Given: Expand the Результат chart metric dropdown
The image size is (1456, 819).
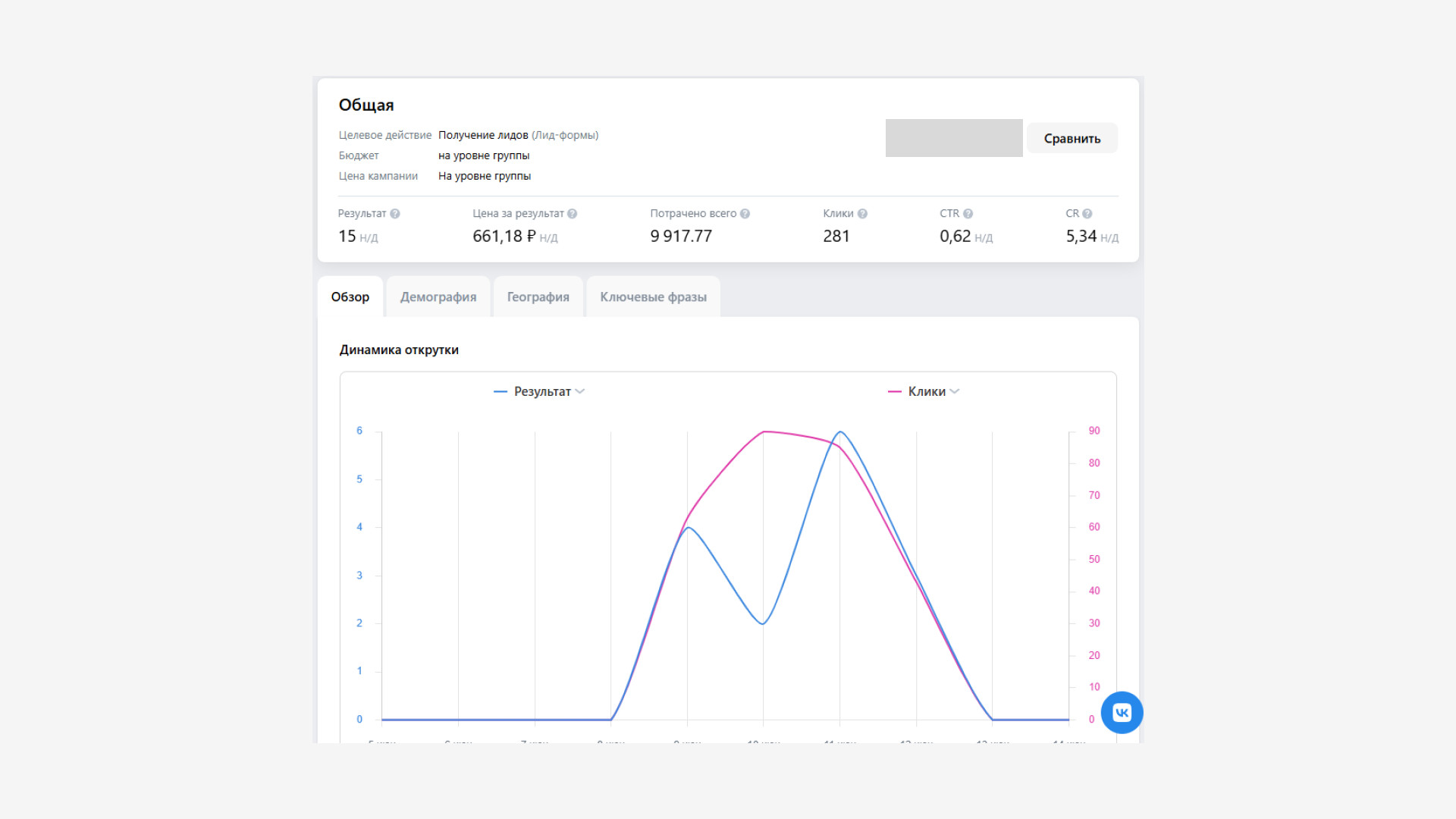Looking at the screenshot, I should tap(580, 391).
